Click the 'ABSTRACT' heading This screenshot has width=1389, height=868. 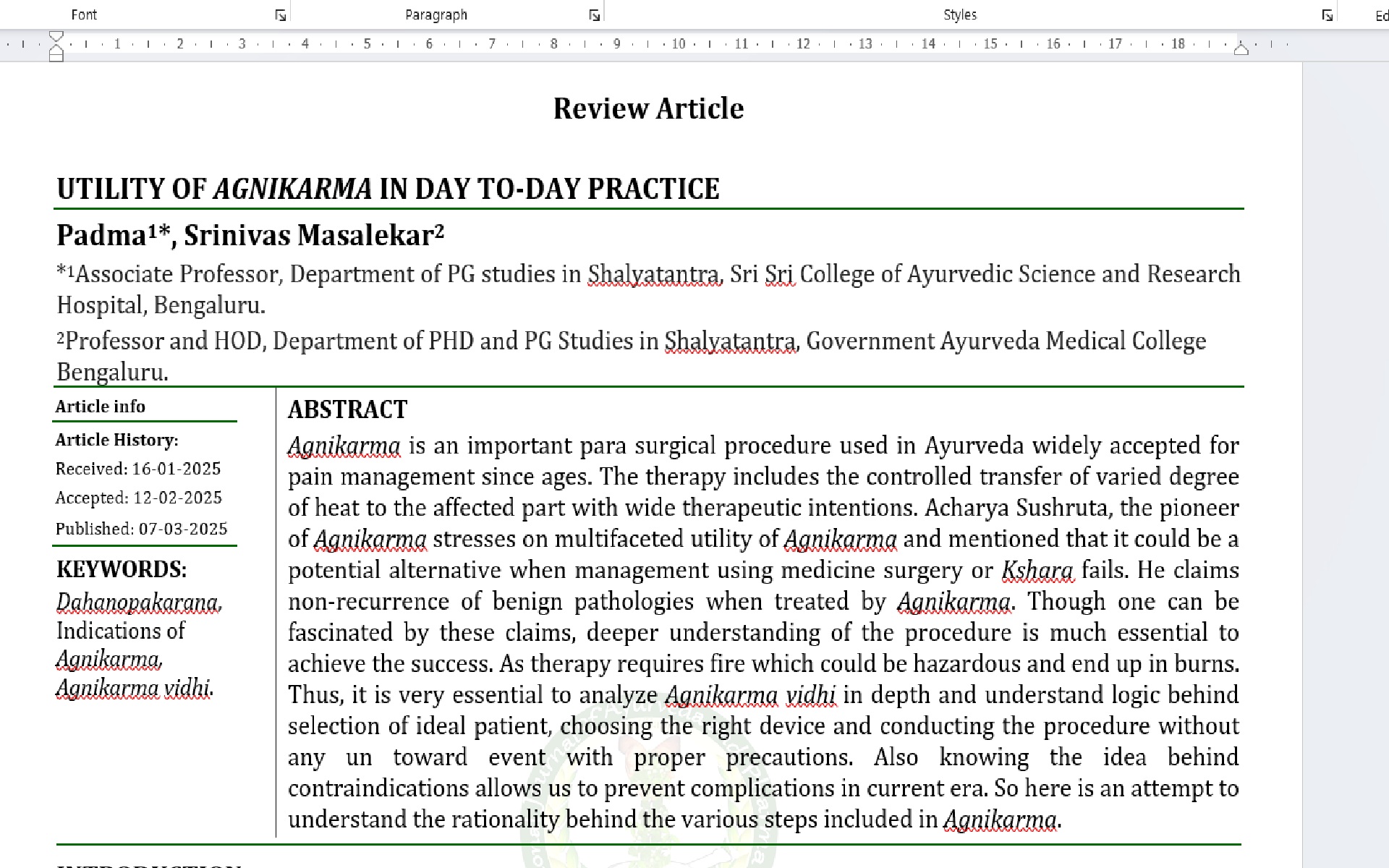[348, 409]
